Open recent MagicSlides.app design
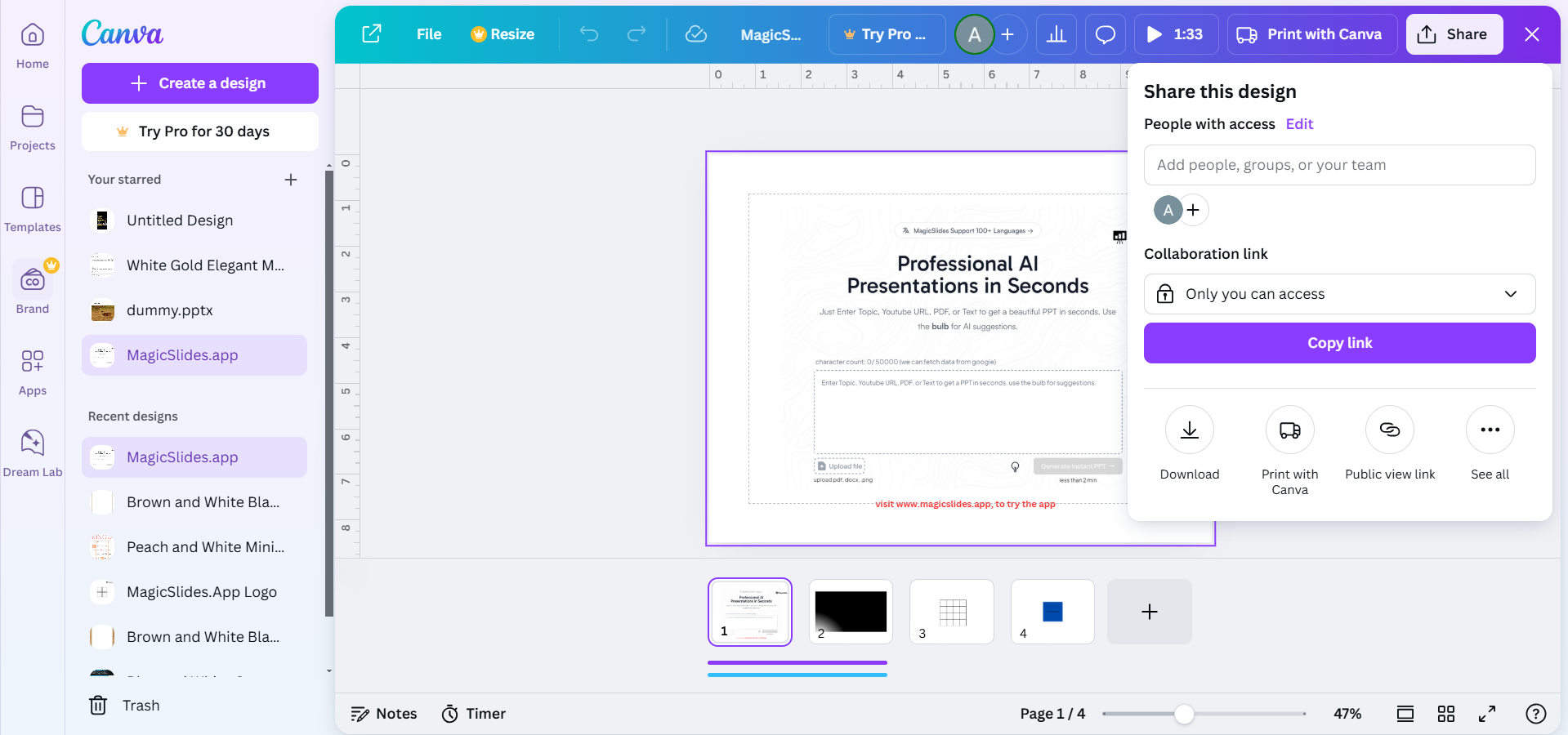1568x735 pixels. pyautogui.click(x=194, y=457)
